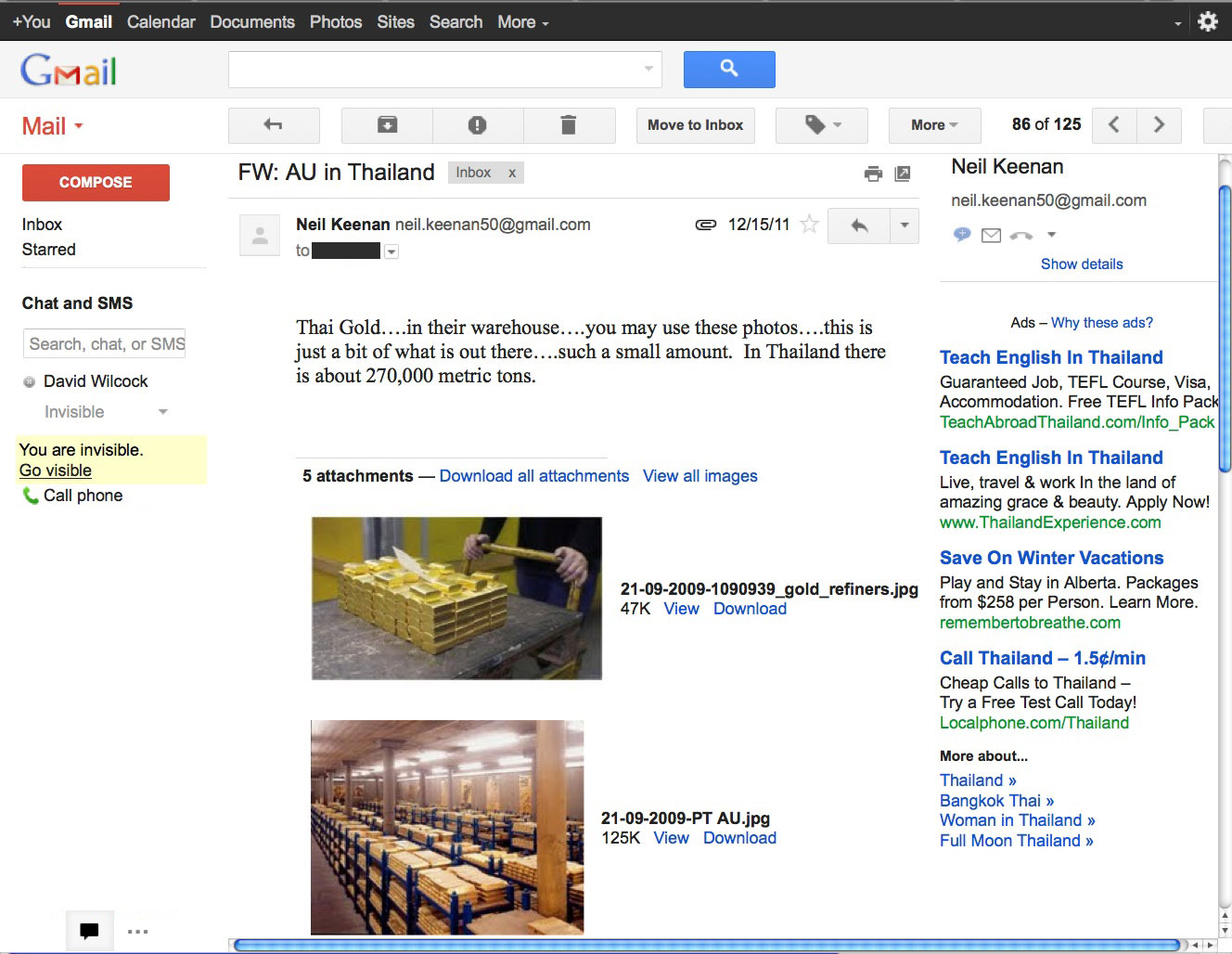
Task: Go to older message arrow
Action: pos(1159,125)
